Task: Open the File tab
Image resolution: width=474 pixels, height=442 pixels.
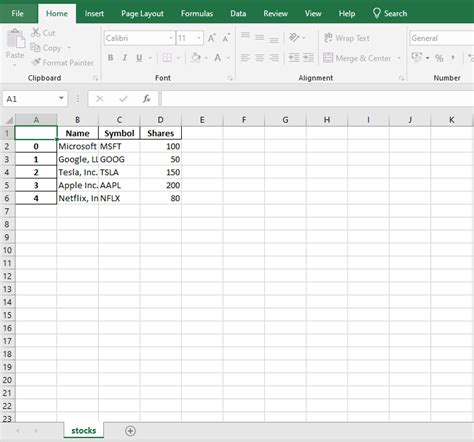Action: (x=17, y=13)
